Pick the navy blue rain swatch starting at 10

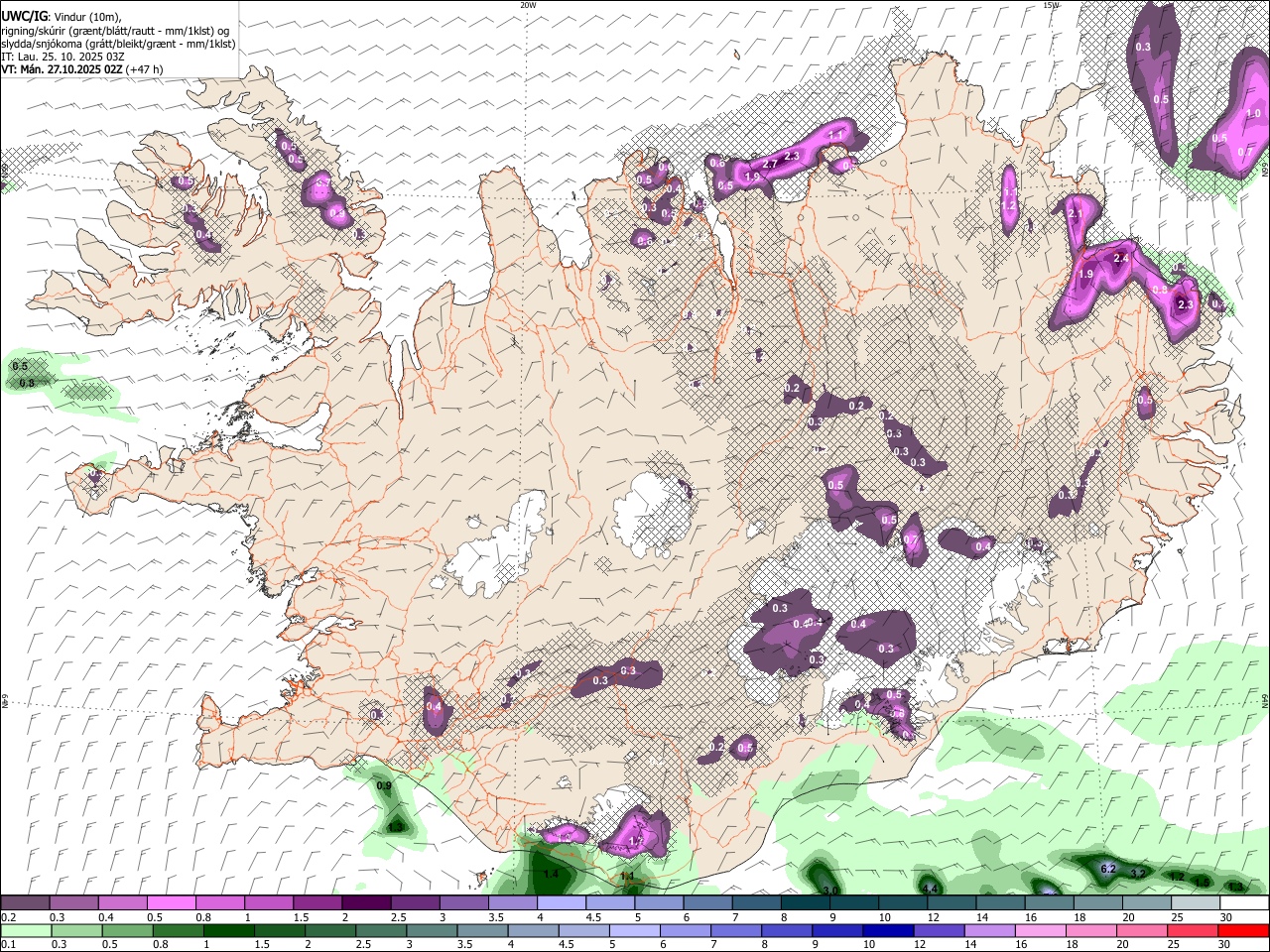point(887,930)
